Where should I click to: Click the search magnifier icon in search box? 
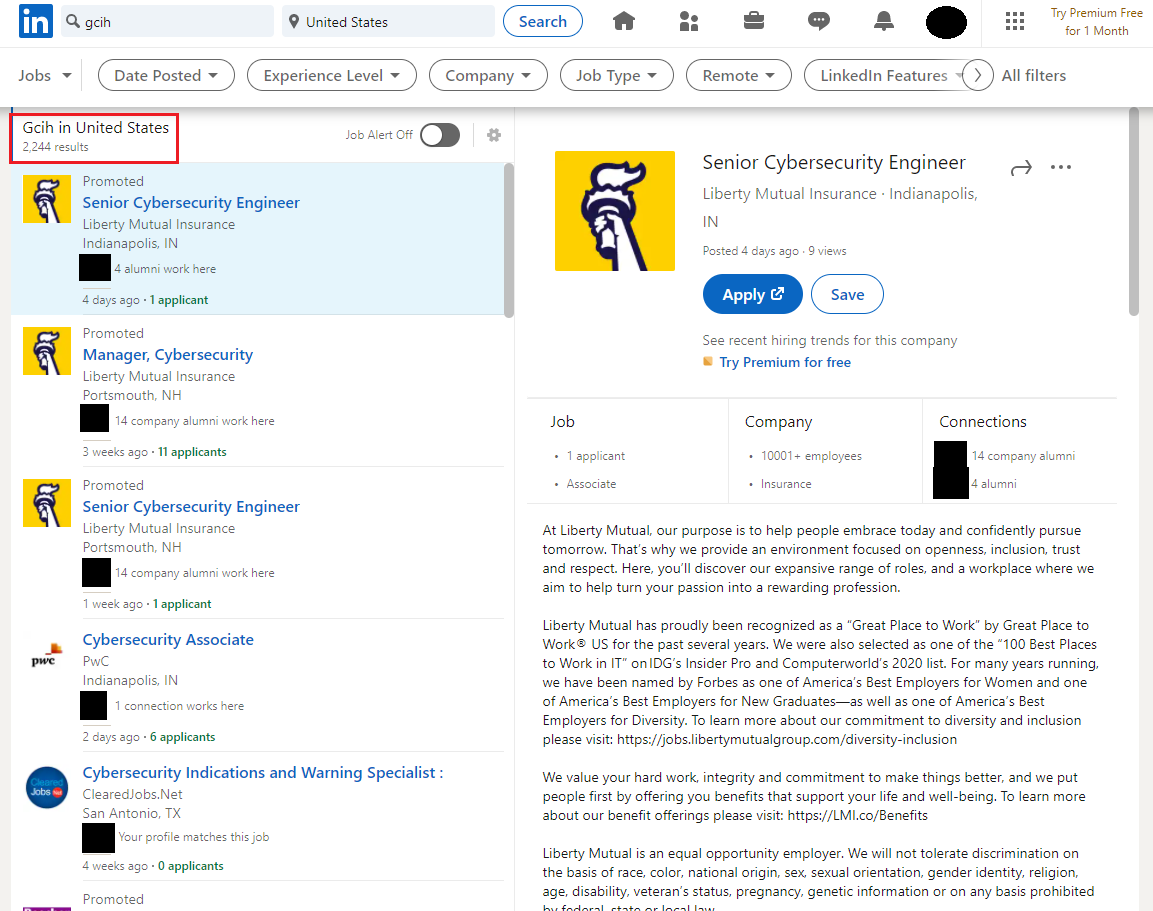click(73, 21)
